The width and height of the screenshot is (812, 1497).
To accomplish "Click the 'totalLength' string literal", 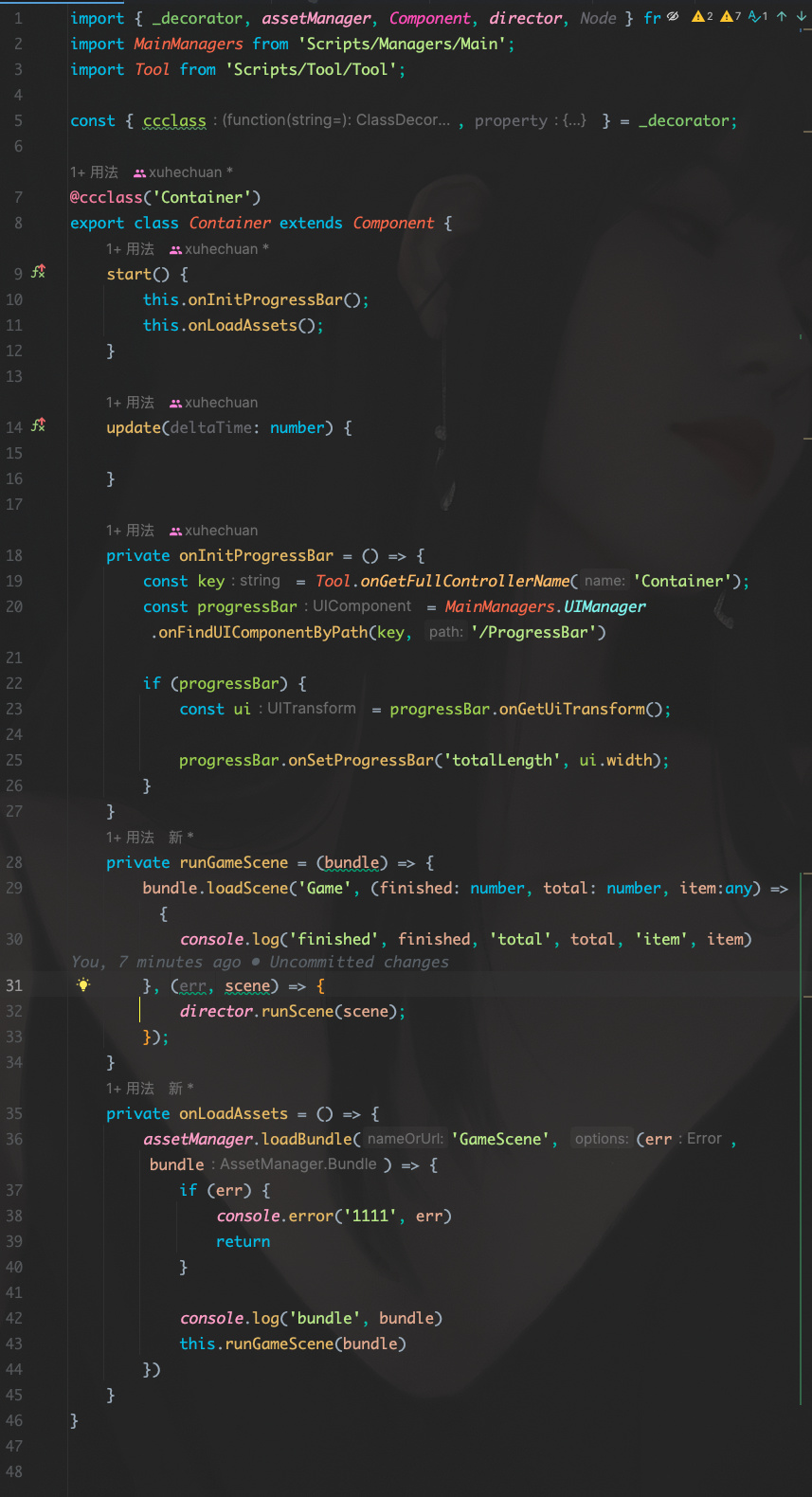I will tap(502, 760).
